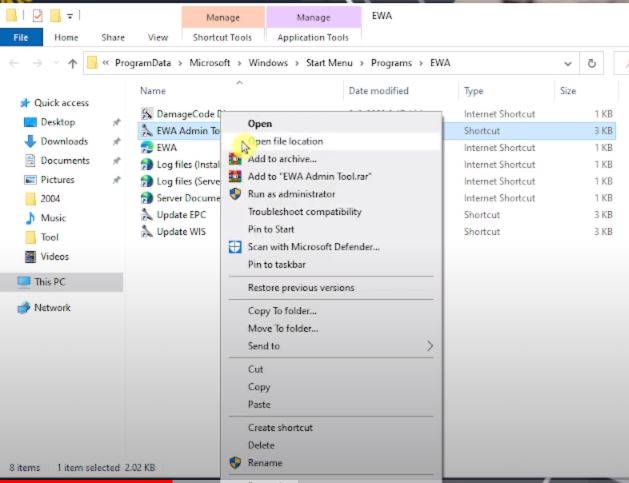The width and height of the screenshot is (629, 483).
Task: Click the Log files (Install) icon
Action: coord(147,164)
